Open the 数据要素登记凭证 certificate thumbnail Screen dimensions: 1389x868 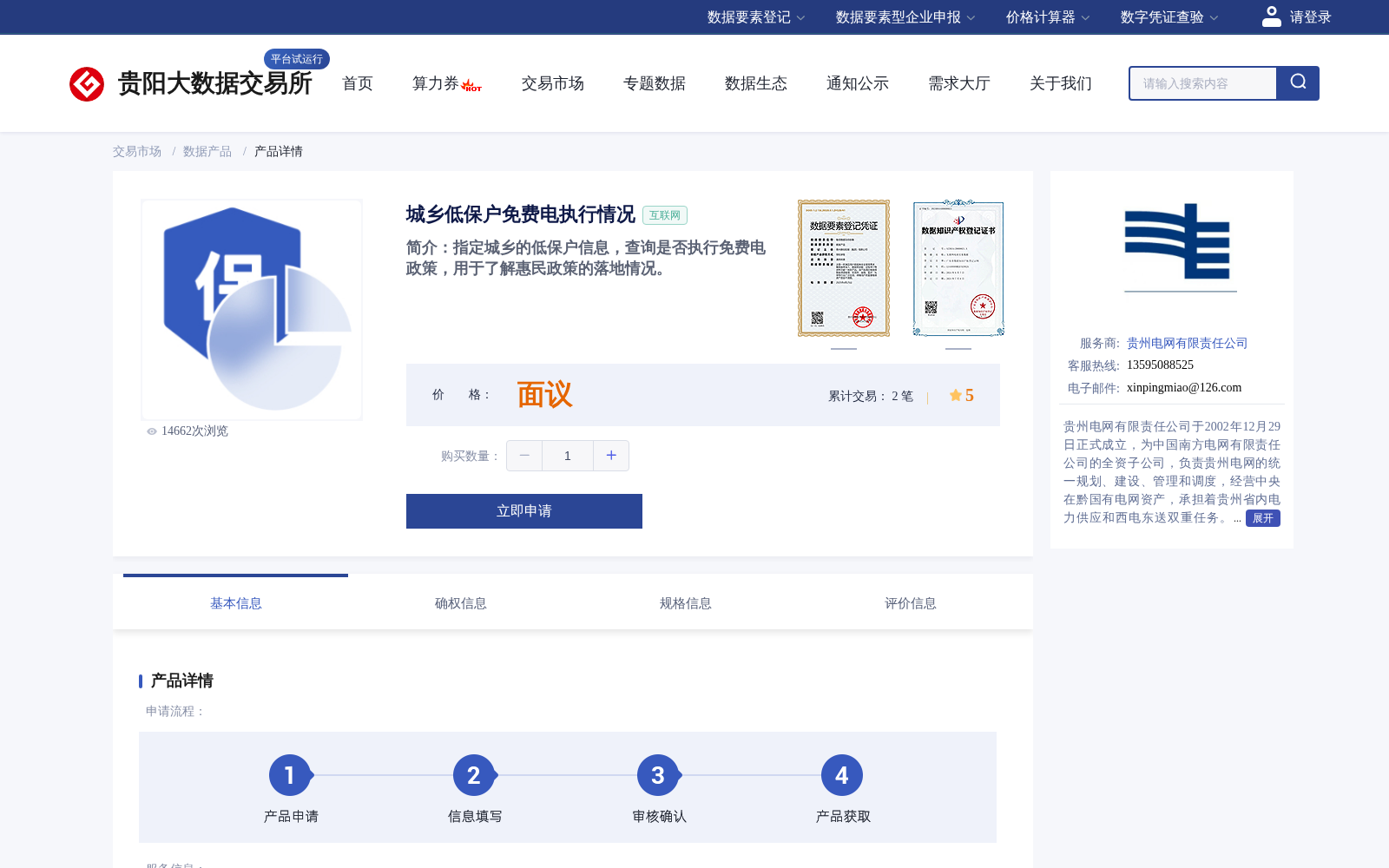(844, 268)
